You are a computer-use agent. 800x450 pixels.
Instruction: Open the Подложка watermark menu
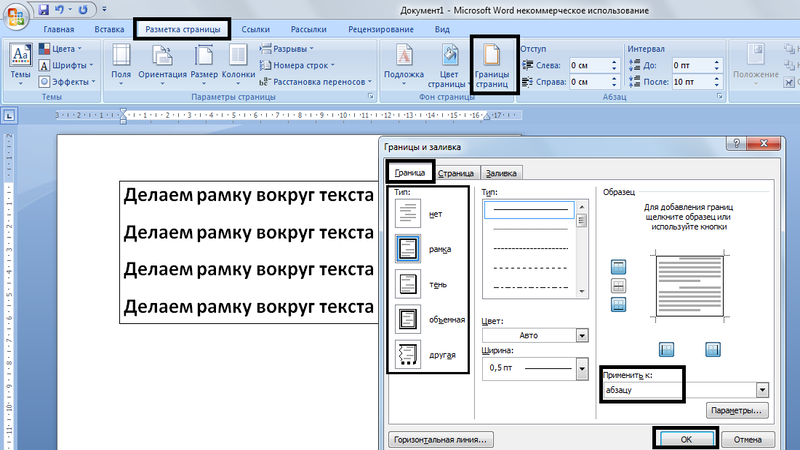pos(404,64)
